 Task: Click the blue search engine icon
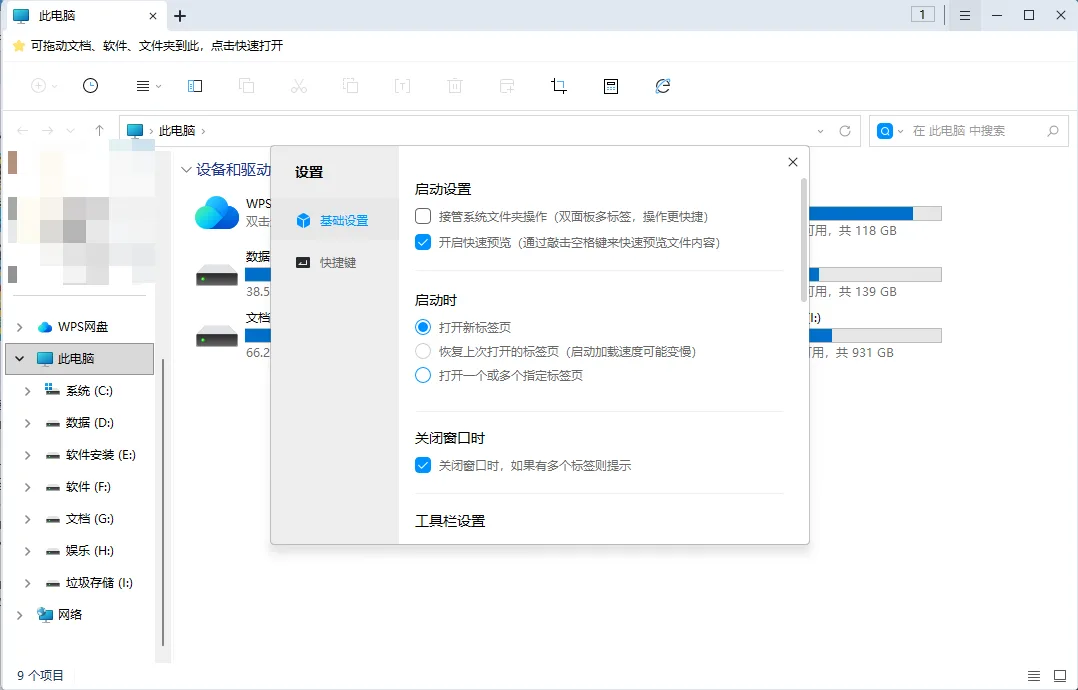pos(885,131)
